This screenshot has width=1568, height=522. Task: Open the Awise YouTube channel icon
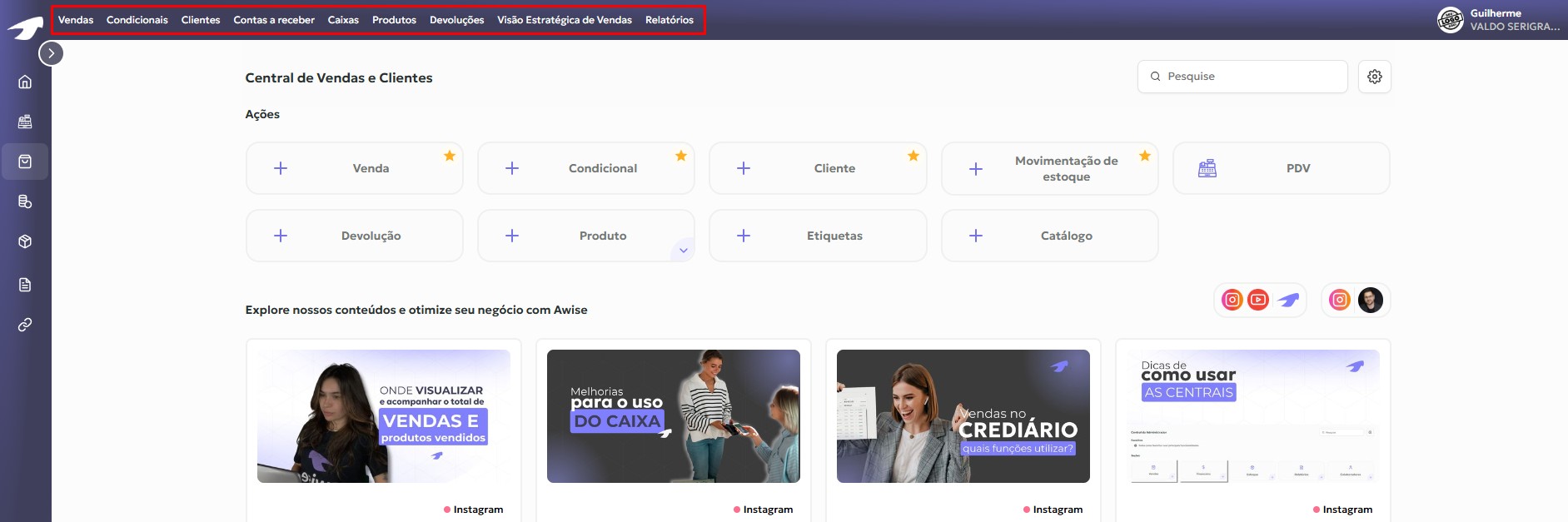(x=1258, y=300)
